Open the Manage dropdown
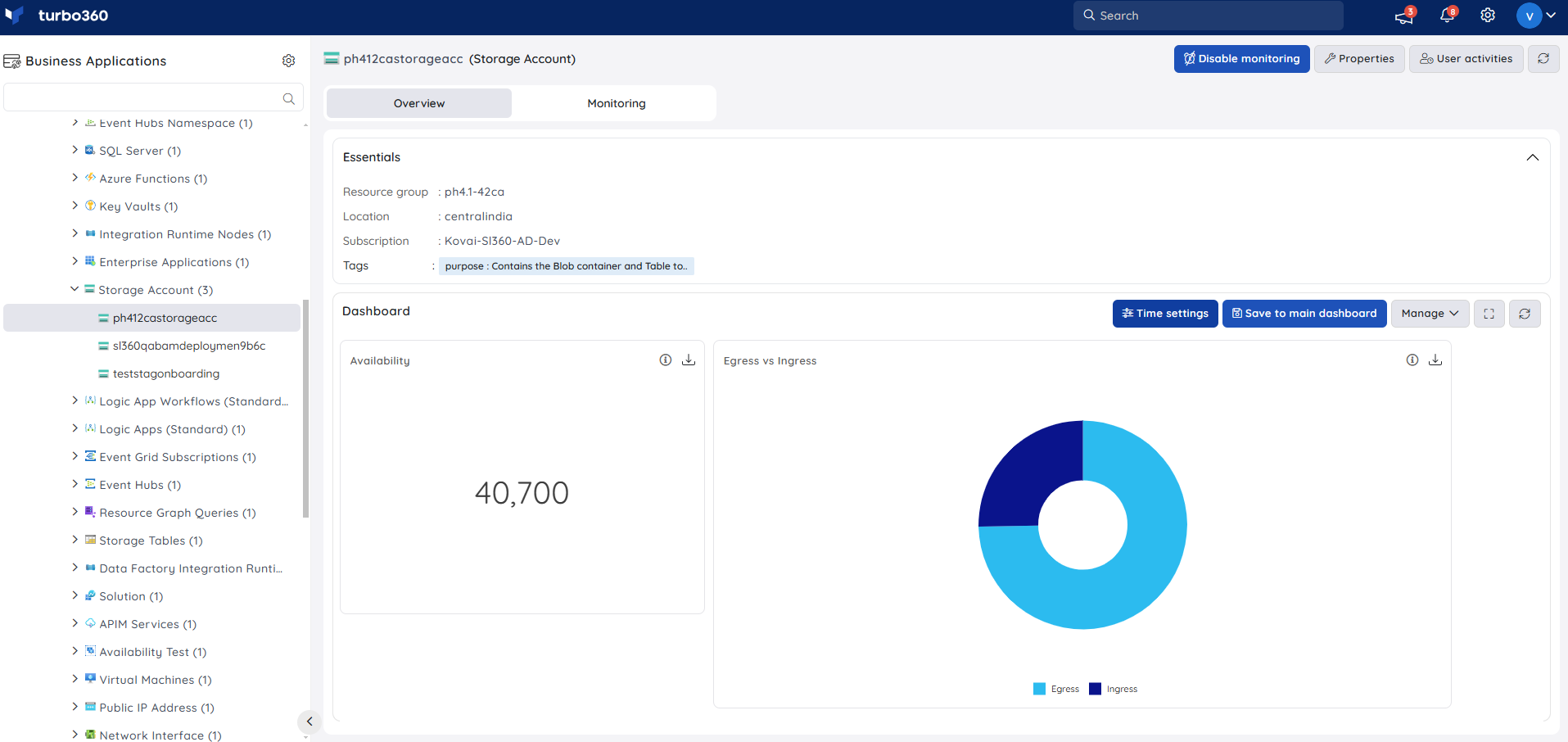 click(1430, 314)
